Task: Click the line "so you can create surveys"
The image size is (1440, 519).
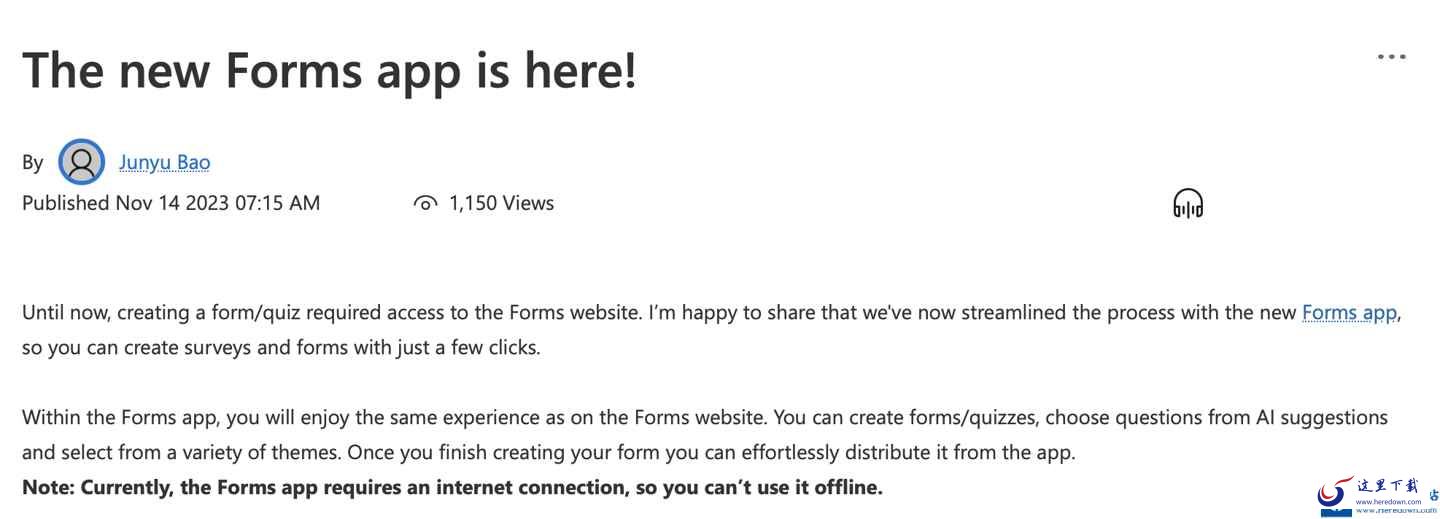Action: [281, 349]
